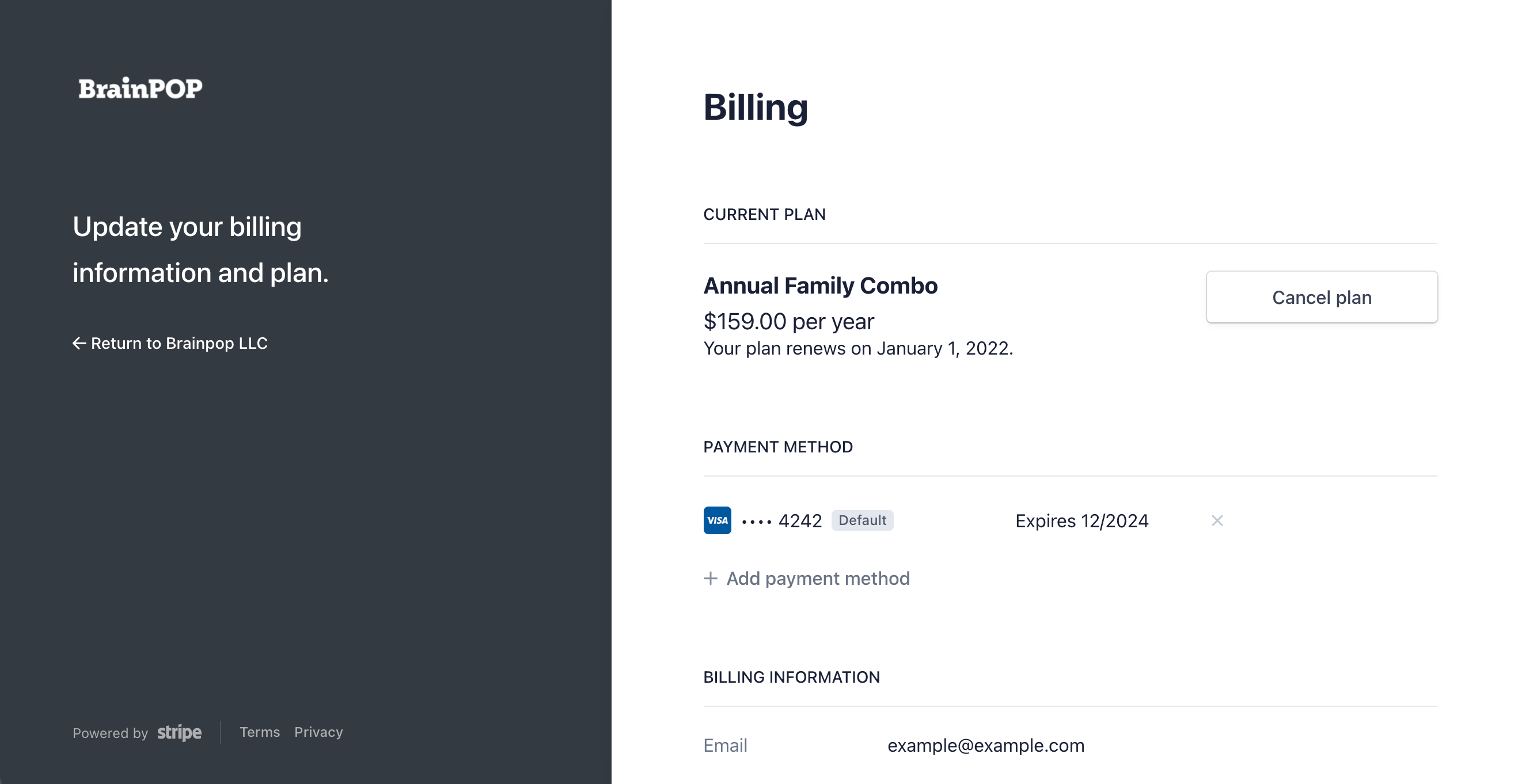The image size is (1518, 784).
Task: Click the email example@example.com
Action: [x=985, y=745]
